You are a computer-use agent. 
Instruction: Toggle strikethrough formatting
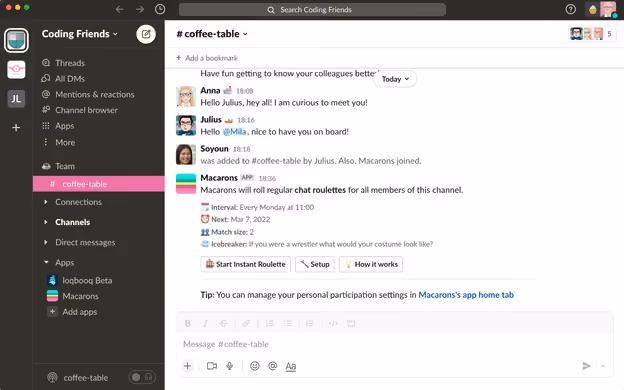point(223,324)
